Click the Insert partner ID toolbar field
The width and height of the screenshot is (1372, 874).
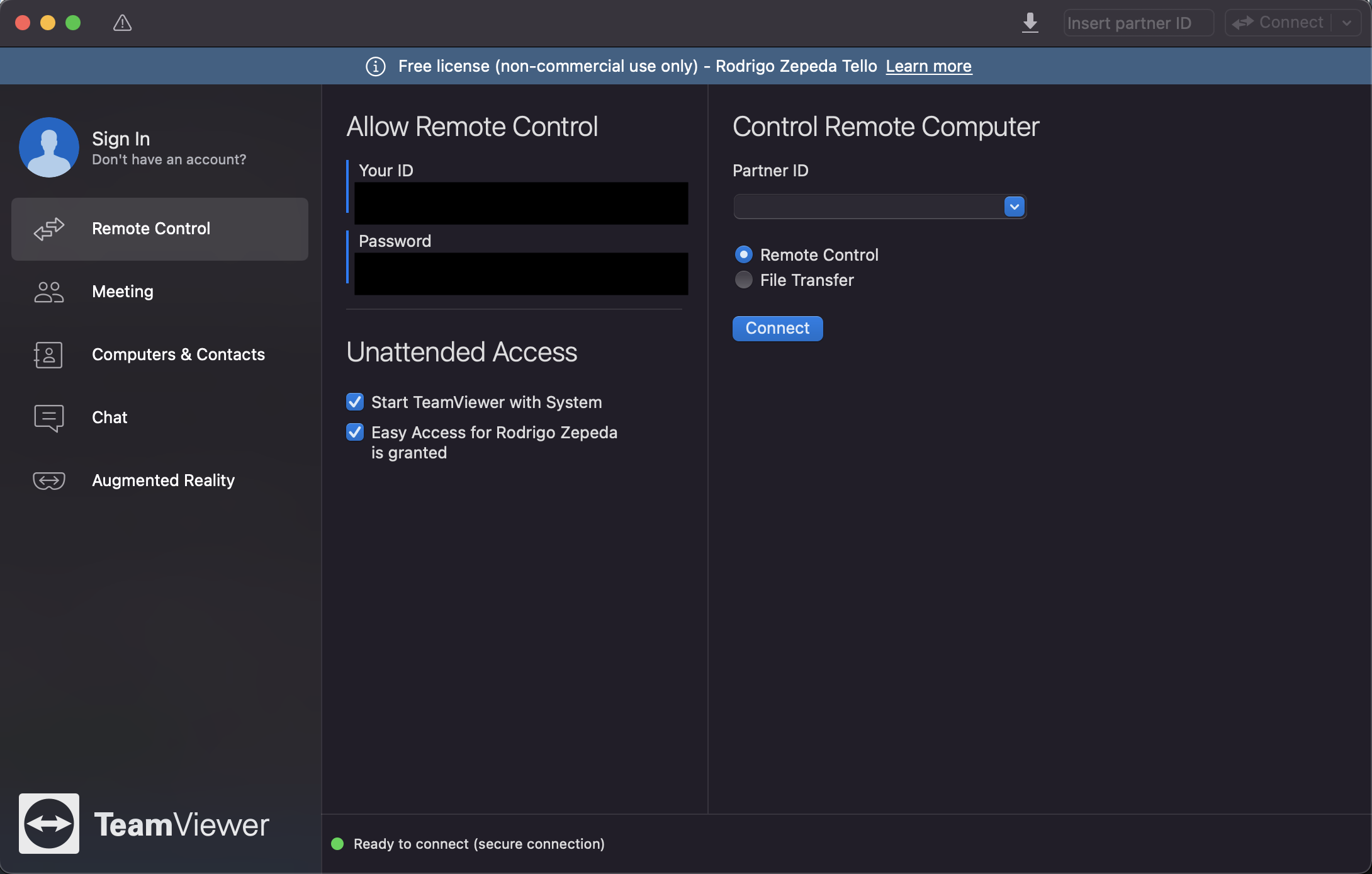(1139, 23)
